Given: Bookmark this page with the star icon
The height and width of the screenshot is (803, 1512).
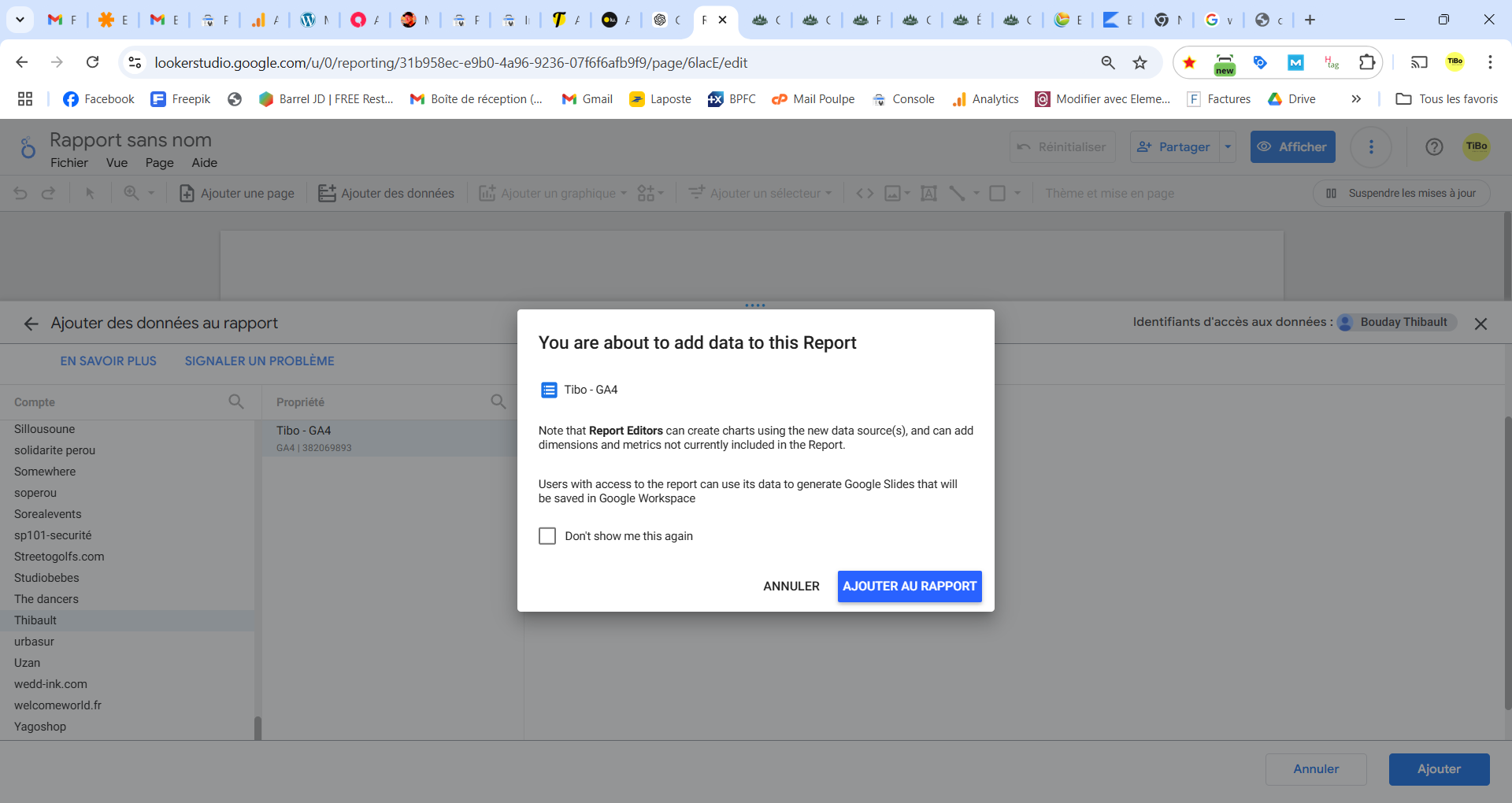Looking at the screenshot, I should (x=1140, y=63).
